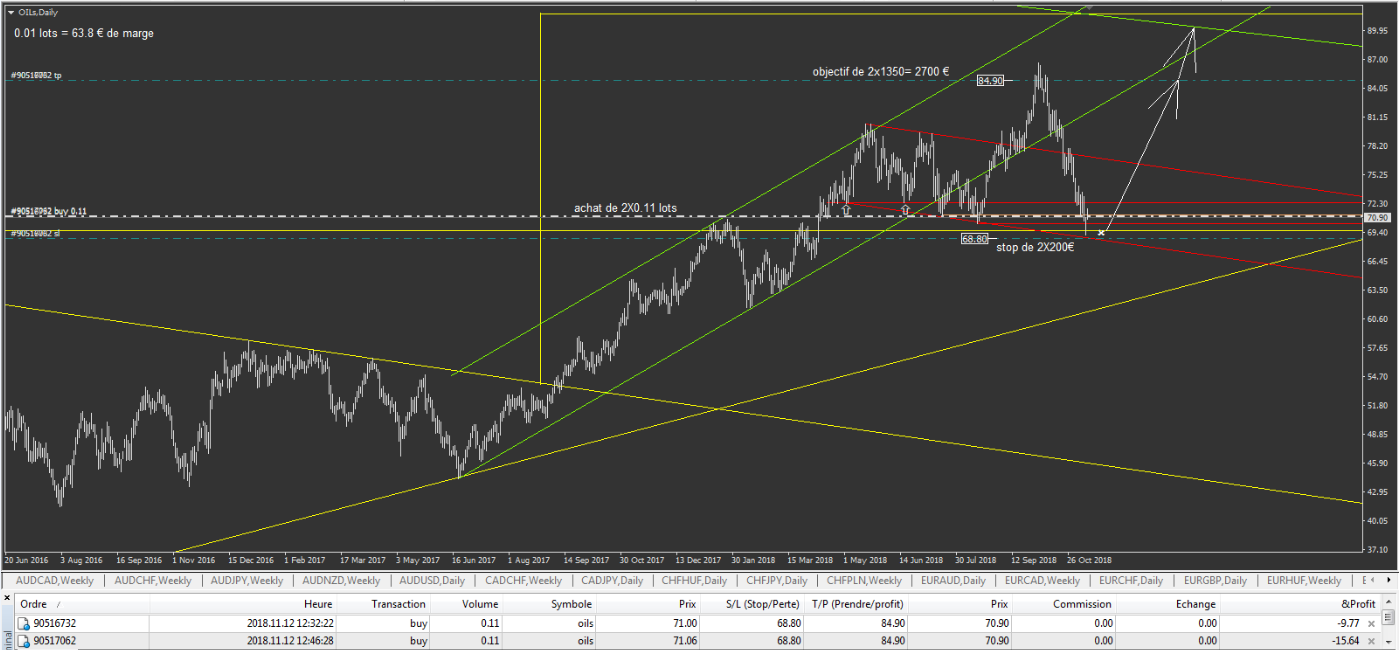Select the CADJPY,Daily chart tab
Viewport: 1399px width, 650px height.
pyautogui.click(x=612, y=581)
